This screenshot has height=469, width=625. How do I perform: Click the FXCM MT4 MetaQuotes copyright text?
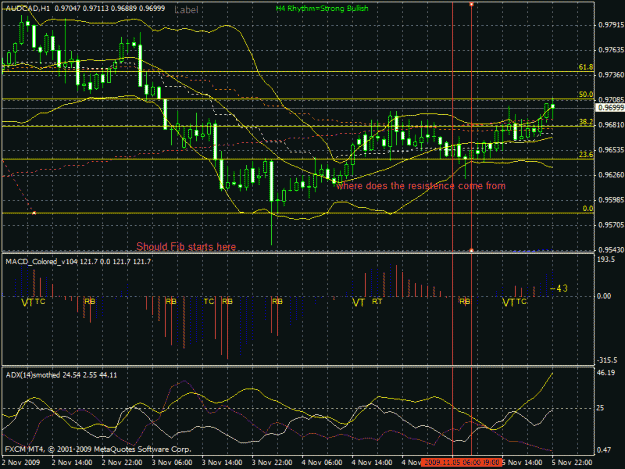point(98,449)
